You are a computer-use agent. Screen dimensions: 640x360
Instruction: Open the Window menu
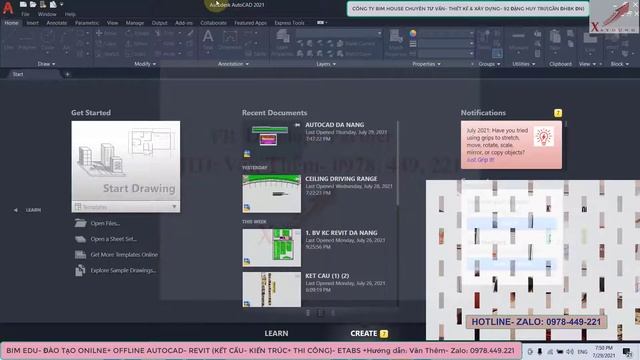click(47, 14)
